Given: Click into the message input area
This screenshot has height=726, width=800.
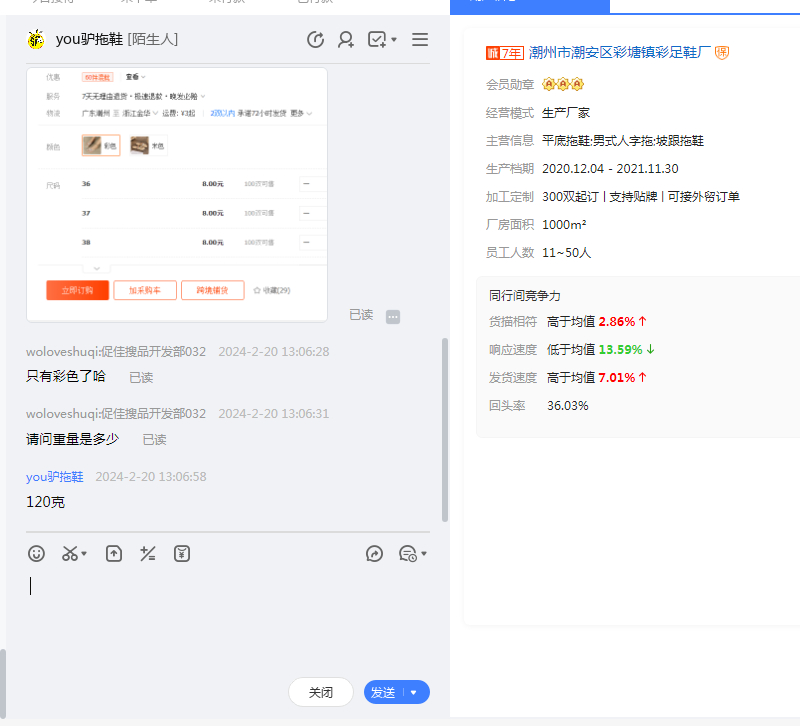Looking at the screenshot, I should (x=228, y=620).
